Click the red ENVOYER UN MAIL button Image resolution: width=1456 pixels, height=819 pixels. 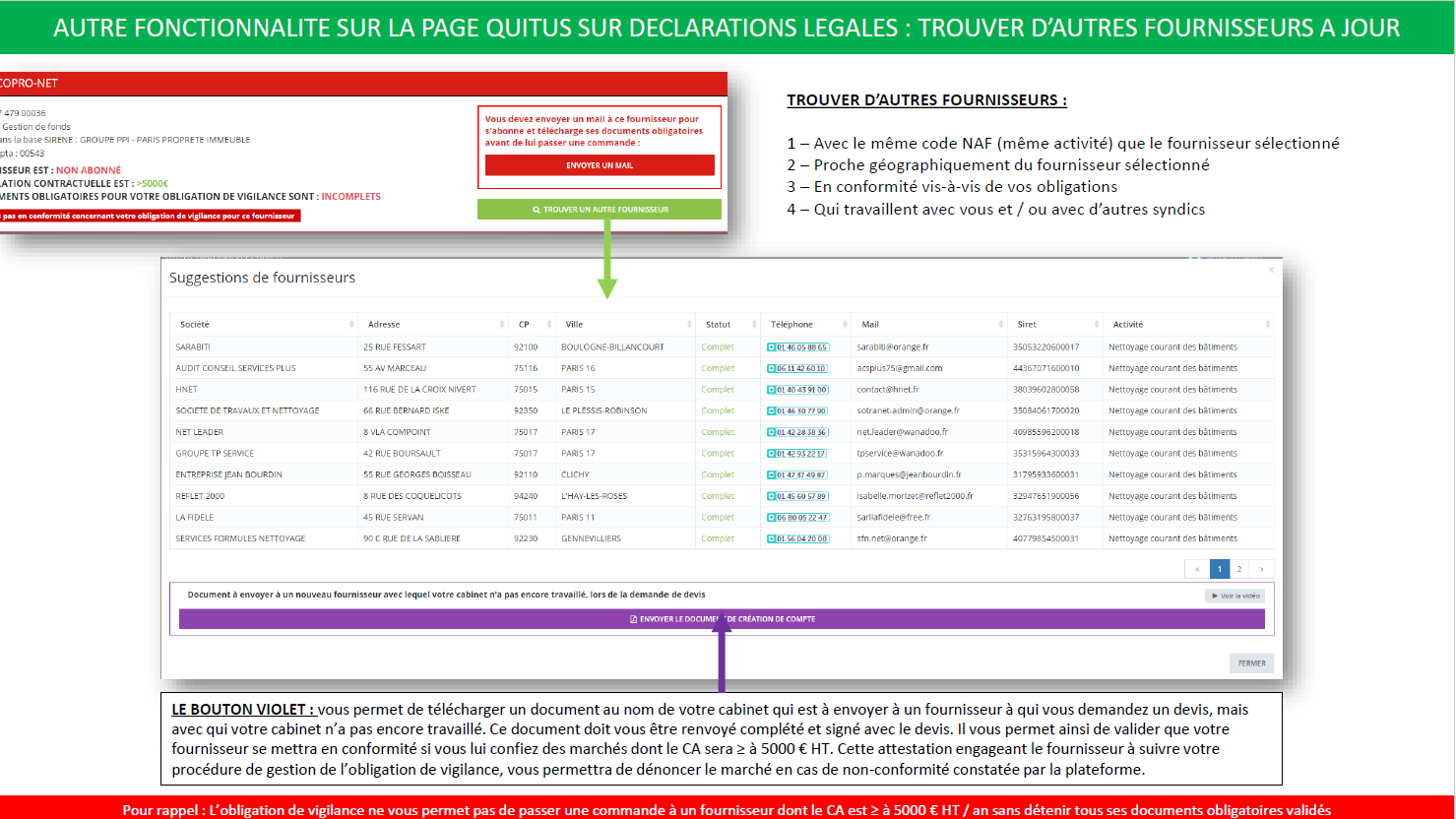pos(600,165)
